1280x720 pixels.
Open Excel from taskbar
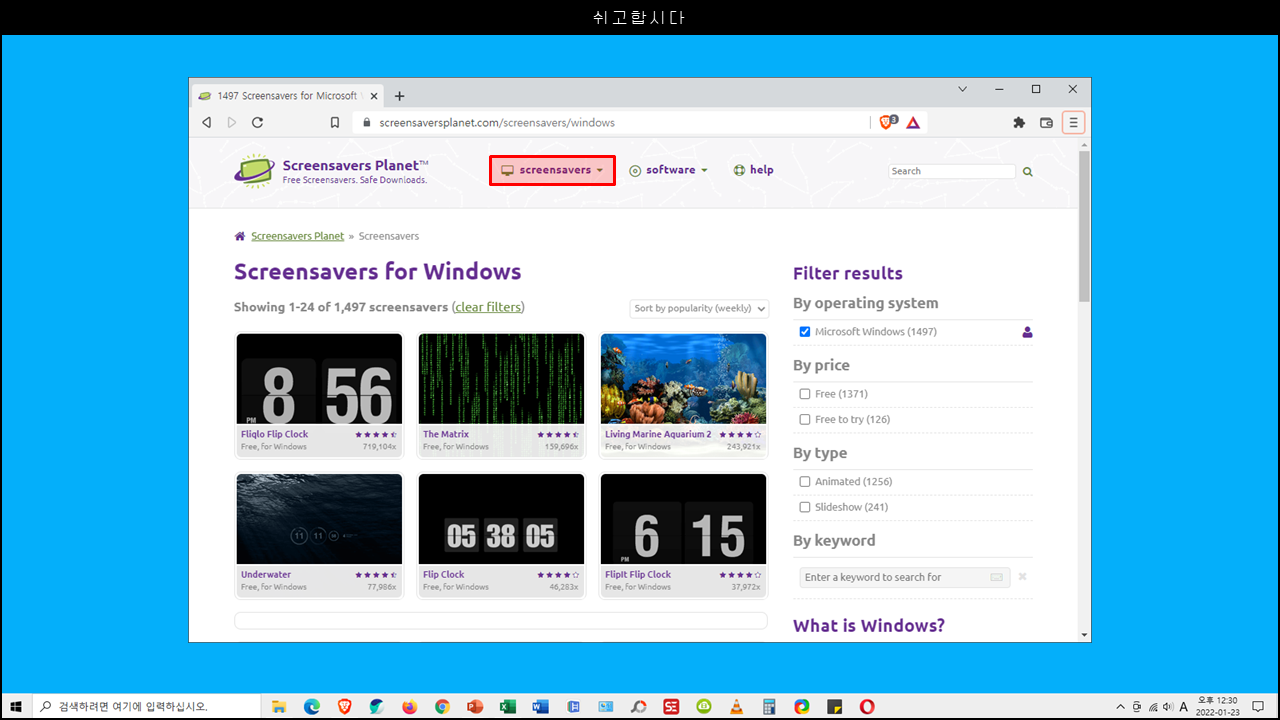coord(507,706)
